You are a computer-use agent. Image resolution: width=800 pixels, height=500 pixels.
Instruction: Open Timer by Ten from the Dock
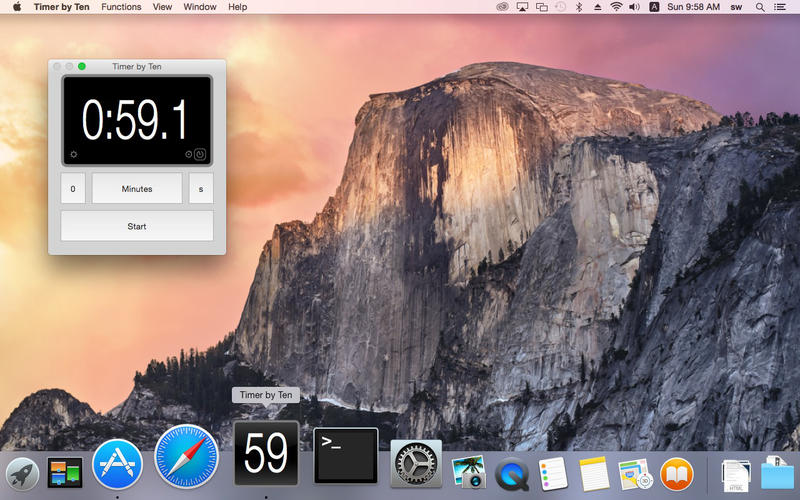(x=266, y=454)
